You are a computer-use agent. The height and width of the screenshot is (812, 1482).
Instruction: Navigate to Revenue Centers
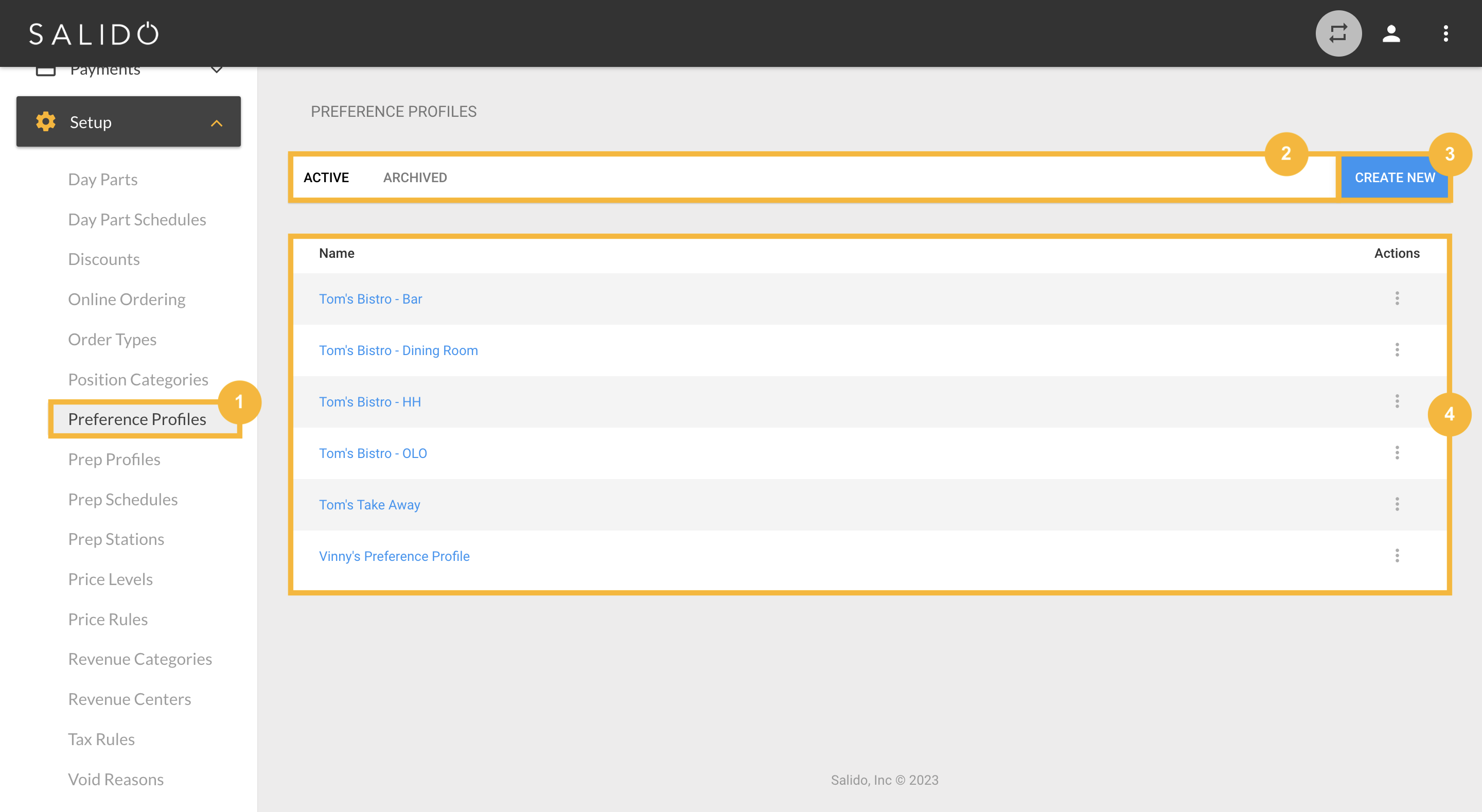pos(130,699)
